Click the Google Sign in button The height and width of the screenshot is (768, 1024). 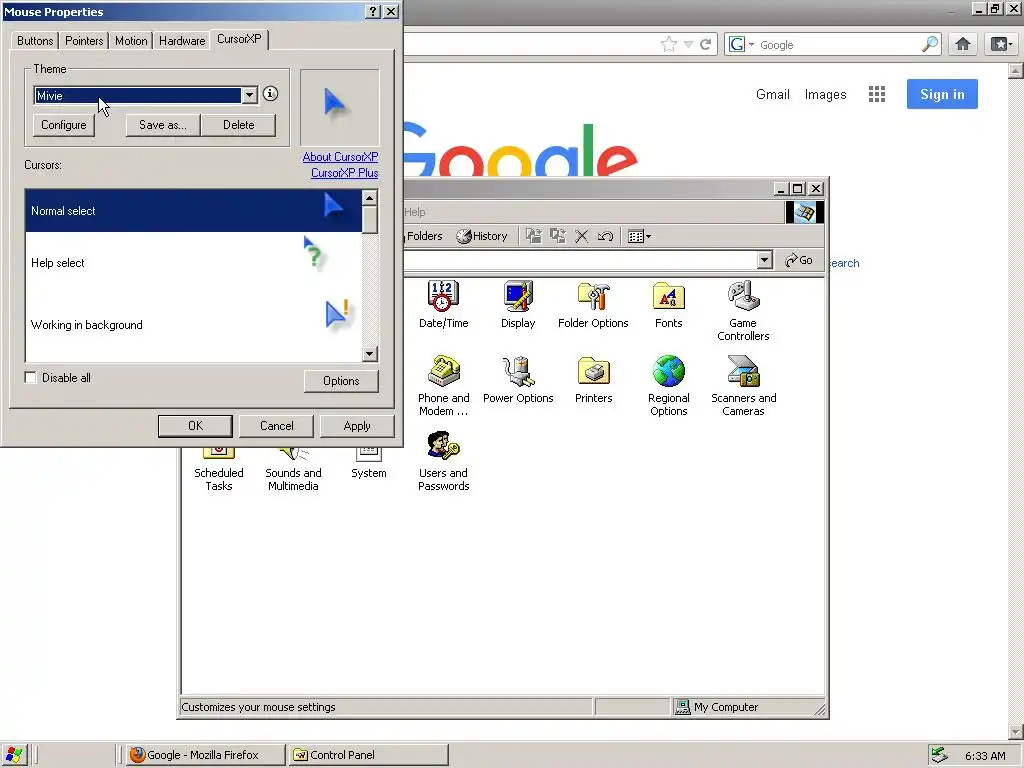942,94
